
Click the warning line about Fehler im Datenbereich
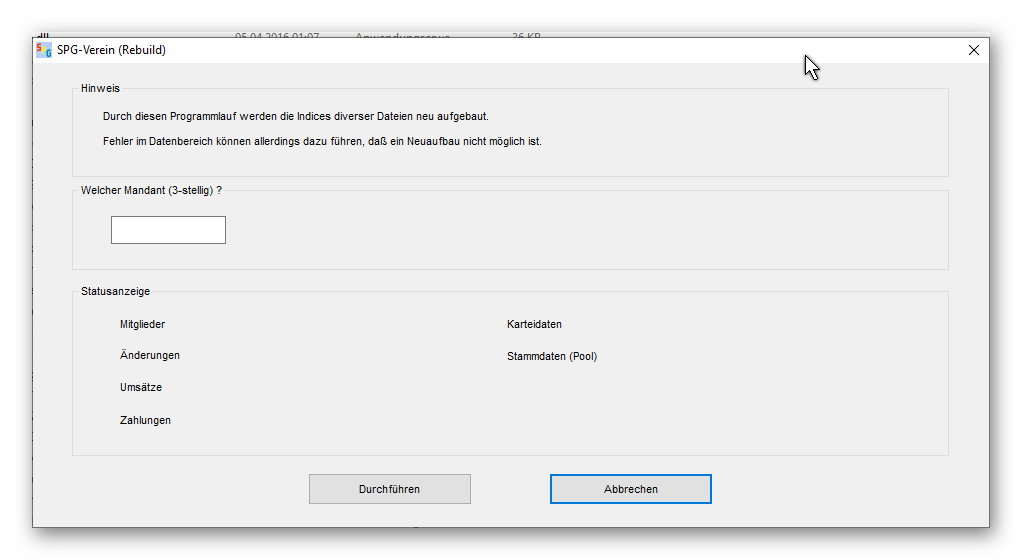point(321,142)
